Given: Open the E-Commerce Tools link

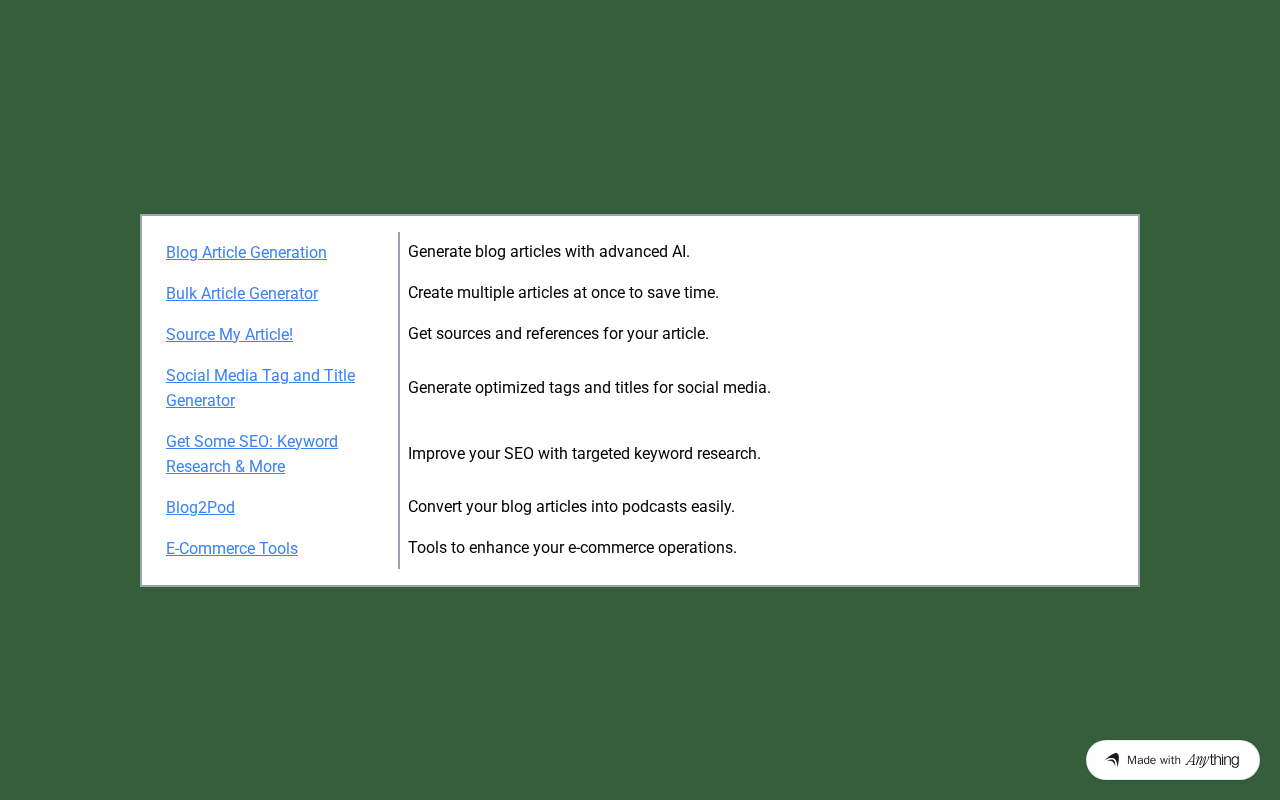Looking at the screenshot, I should pos(232,548).
